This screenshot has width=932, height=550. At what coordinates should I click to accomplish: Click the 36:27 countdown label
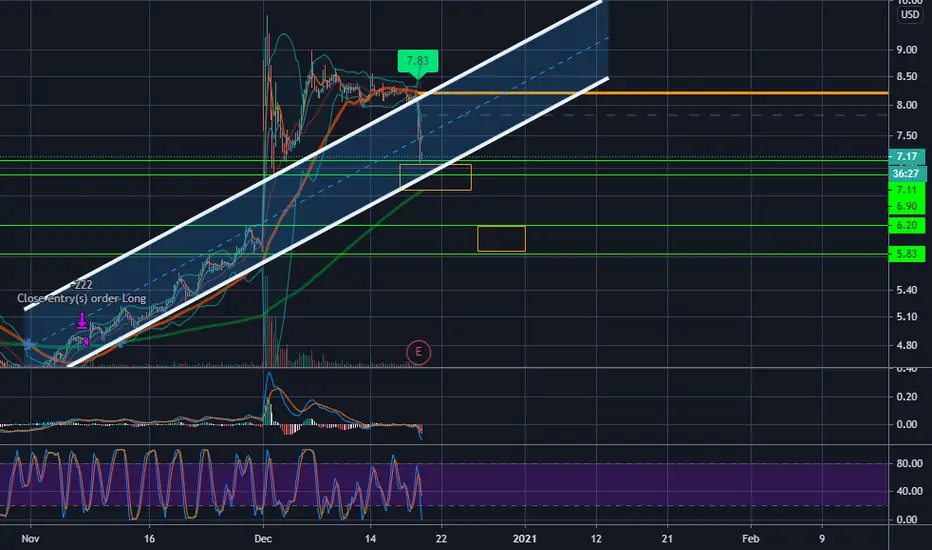coord(906,174)
